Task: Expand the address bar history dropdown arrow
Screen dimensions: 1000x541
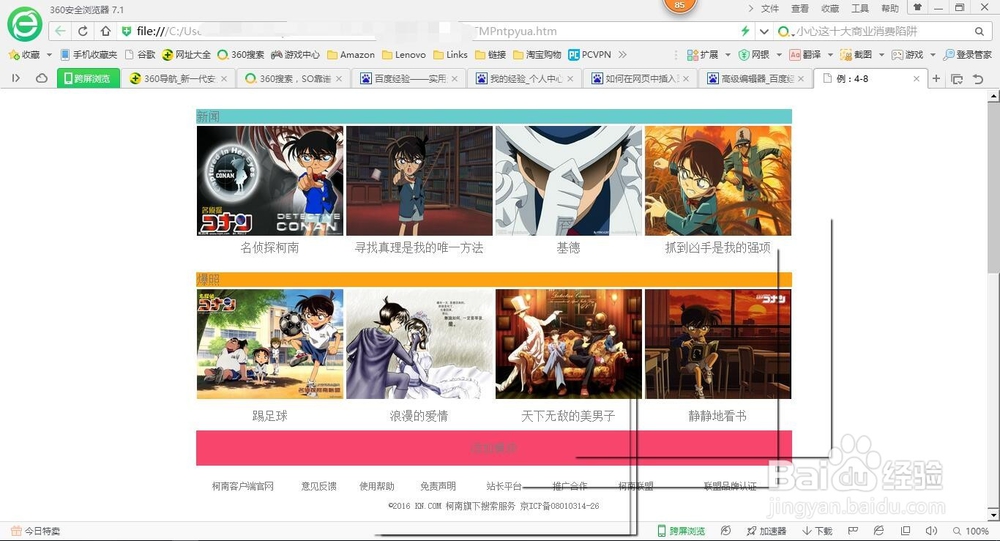Action: click(x=764, y=31)
